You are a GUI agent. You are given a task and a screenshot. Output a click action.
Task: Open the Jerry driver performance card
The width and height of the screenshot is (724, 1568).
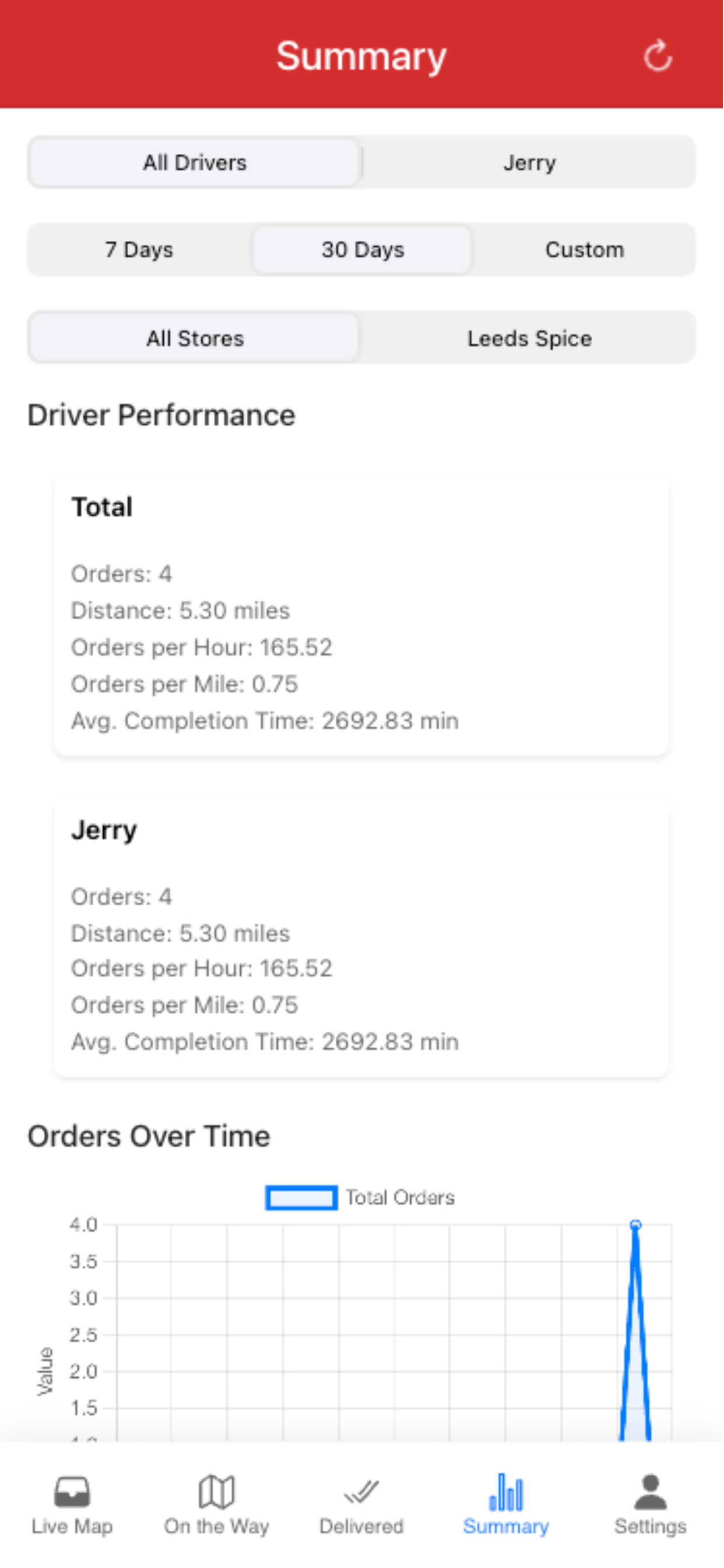361,938
